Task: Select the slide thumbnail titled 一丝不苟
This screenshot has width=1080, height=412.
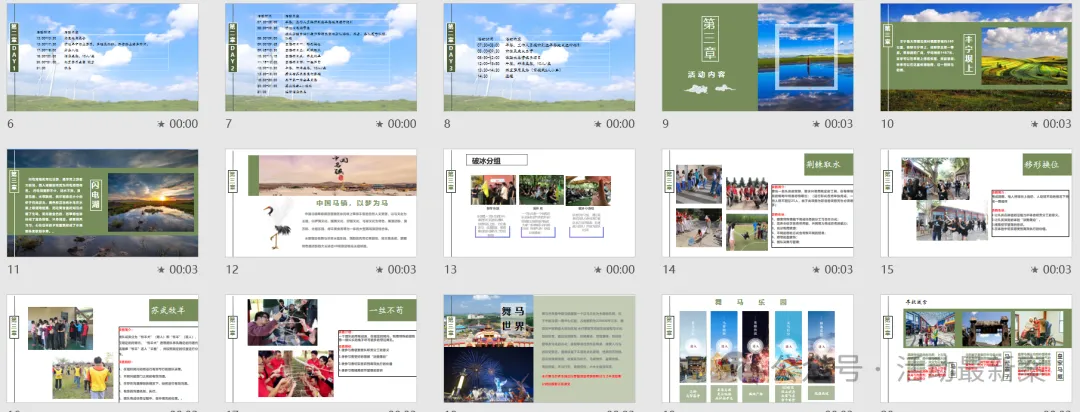Action: [321, 349]
